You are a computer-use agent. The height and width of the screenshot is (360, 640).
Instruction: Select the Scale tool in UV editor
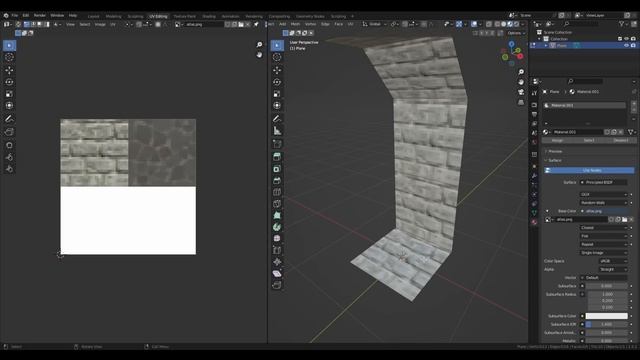[9, 94]
